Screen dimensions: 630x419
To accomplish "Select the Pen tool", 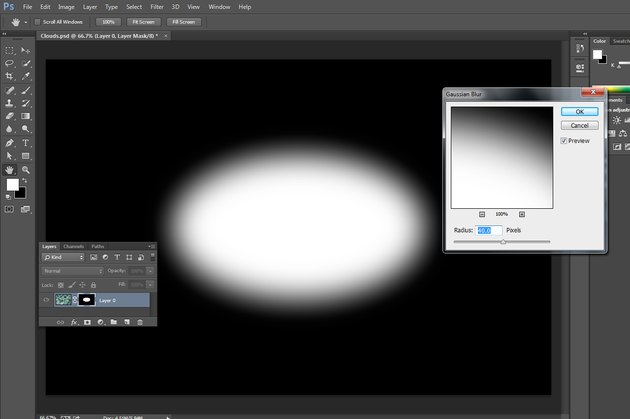I will tap(10, 143).
